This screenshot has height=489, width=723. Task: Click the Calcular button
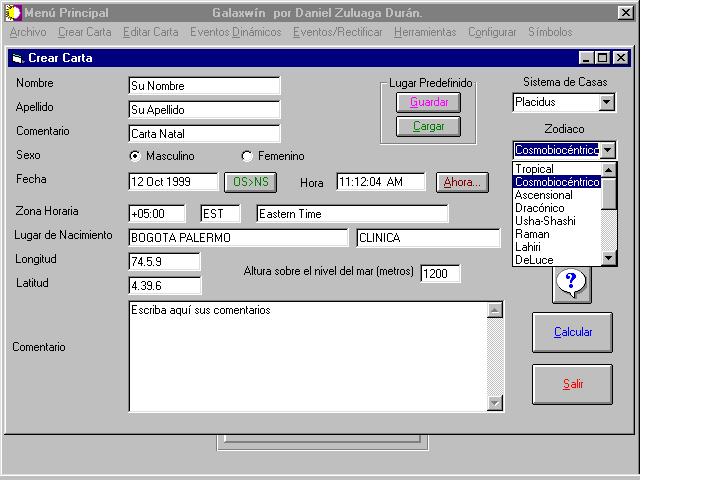coord(572,332)
